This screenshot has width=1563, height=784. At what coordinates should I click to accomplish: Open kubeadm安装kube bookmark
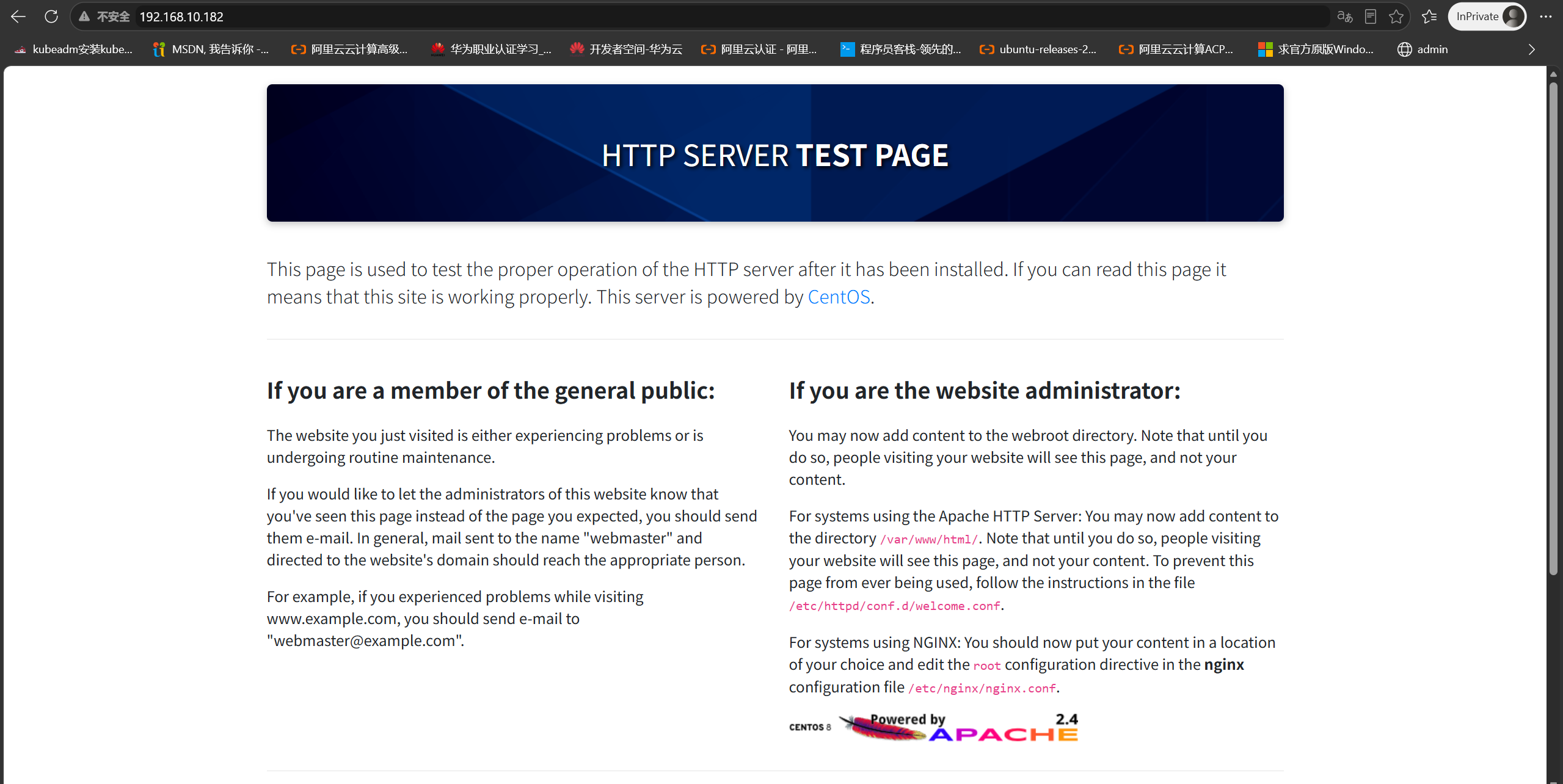click(x=74, y=49)
